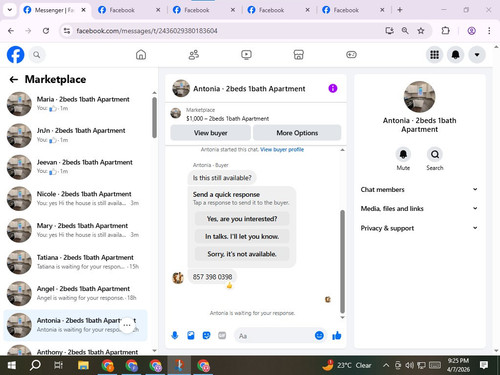The width and height of the screenshot is (500, 375).
Task: Click the '857 398 0398' message bubble
Action: (212, 277)
